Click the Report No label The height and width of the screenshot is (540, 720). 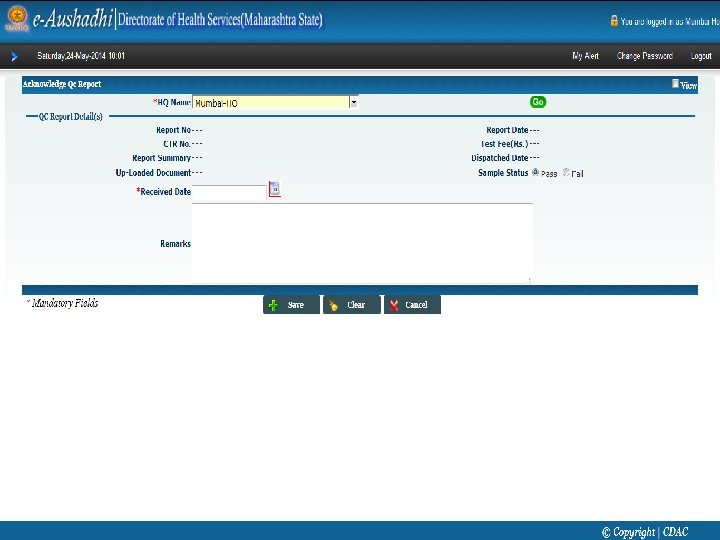click(x=174, y=130)
